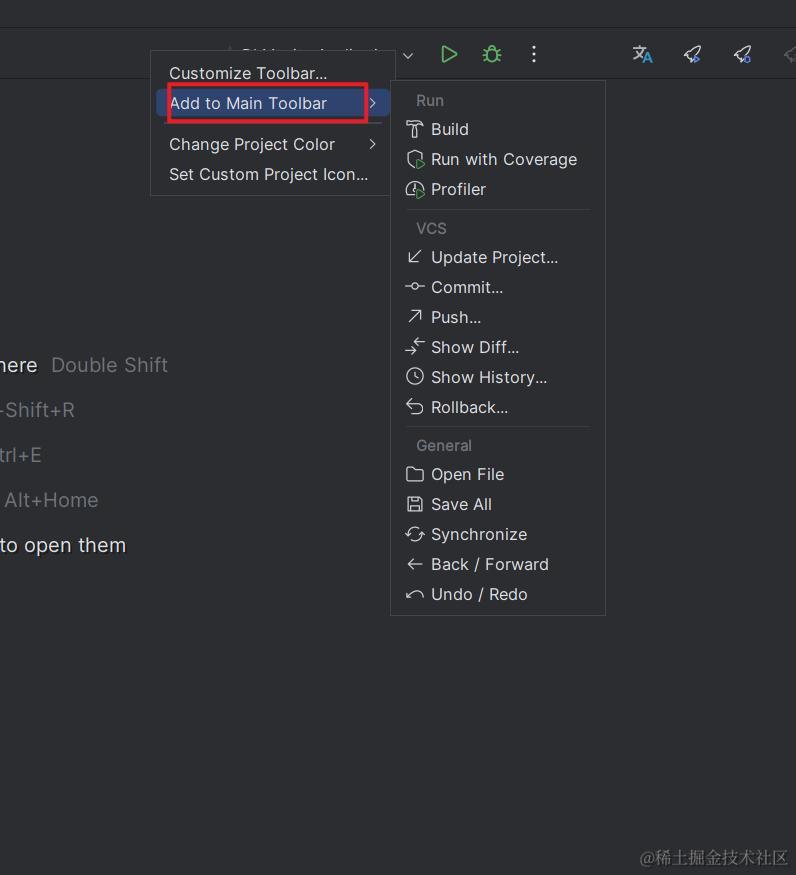The width and height of the screenshot is (796, 875).
Task: Click the Back left arrow icon
Action: tap(415, 565)
